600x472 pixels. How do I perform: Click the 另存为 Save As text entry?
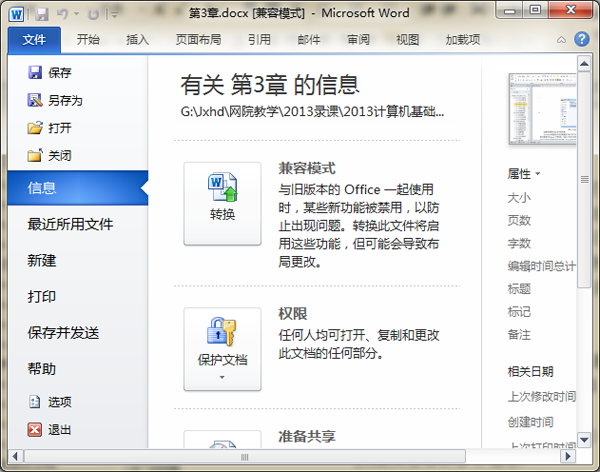[x=65, y=101]
